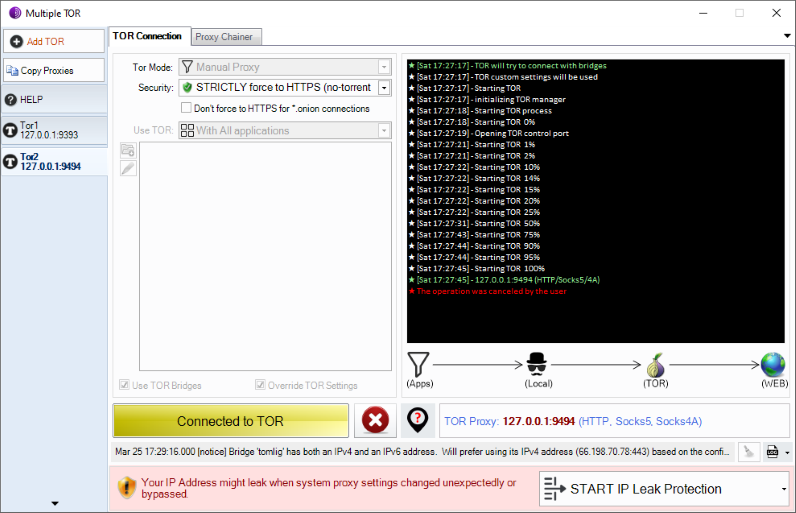Click log line 'TOR custom settings will be used'
796x513 pixels.
pyautogui.click(x=503, y=77)
